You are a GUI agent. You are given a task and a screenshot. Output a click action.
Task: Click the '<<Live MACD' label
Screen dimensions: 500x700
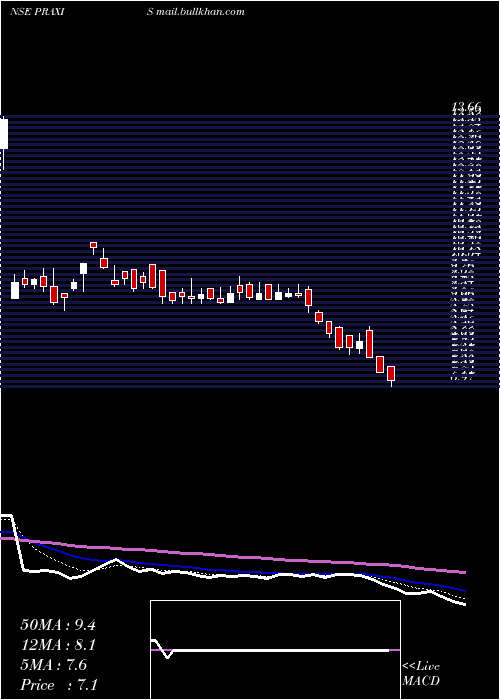pos(421,674)
